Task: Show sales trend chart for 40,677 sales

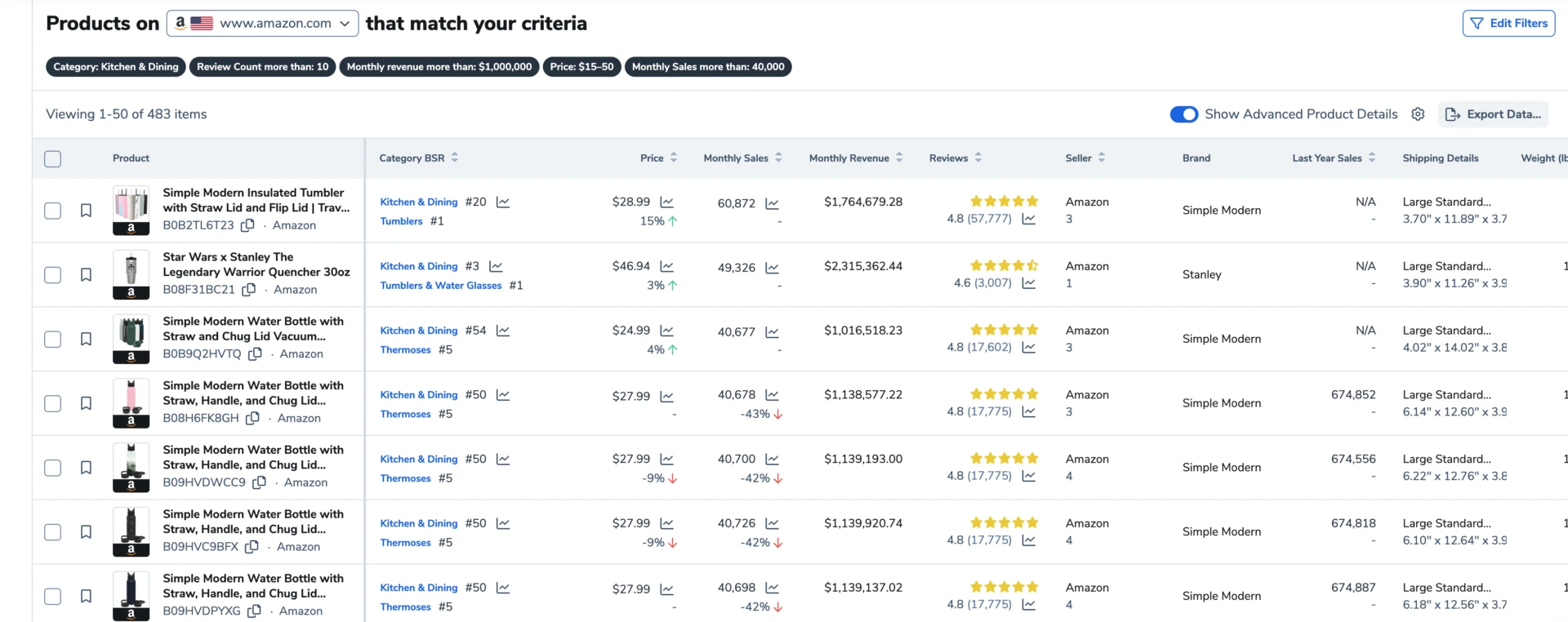Action: (x=772, y=333)
